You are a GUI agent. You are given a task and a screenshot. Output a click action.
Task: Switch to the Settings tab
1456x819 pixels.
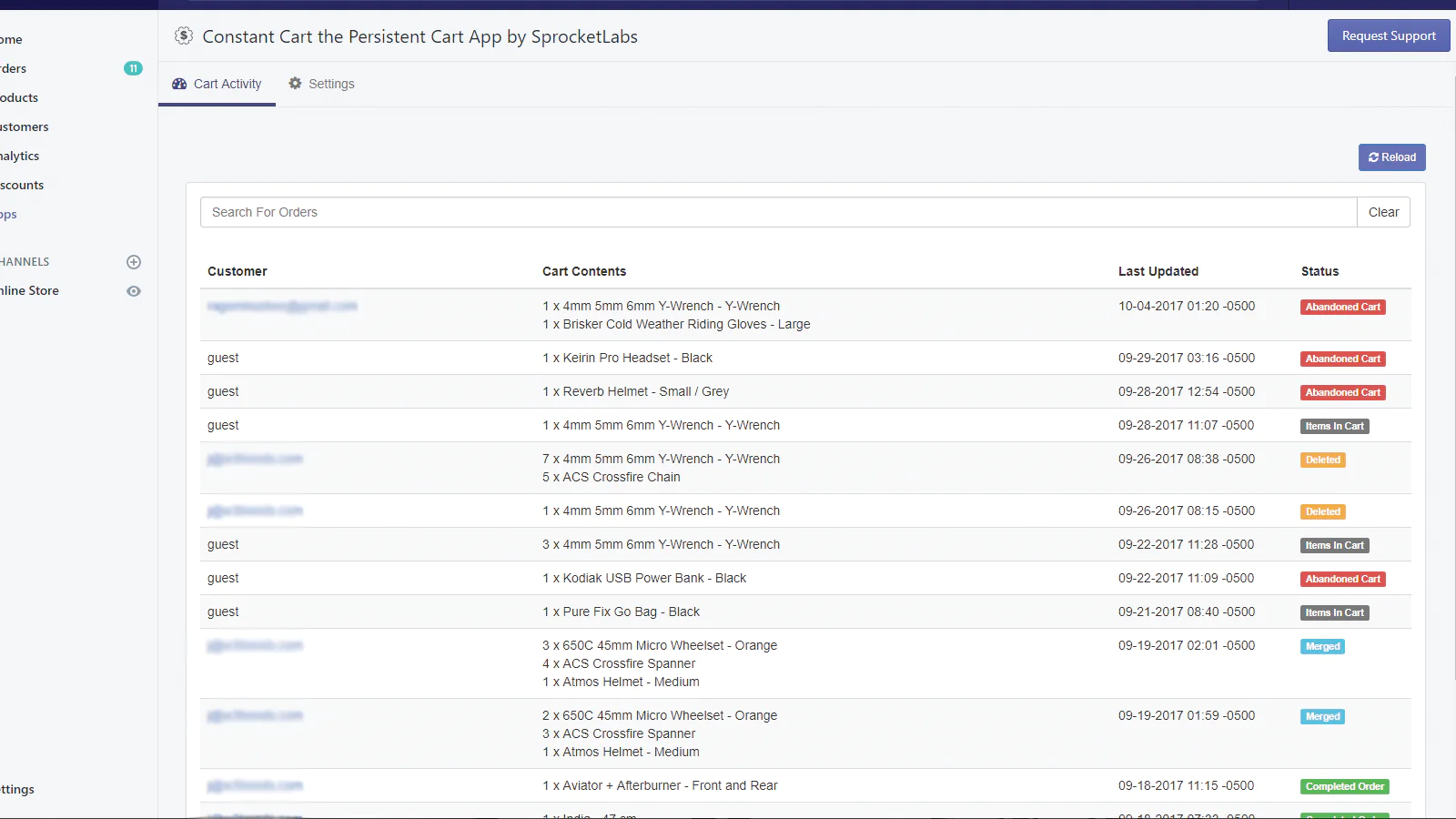click(322, 84)
